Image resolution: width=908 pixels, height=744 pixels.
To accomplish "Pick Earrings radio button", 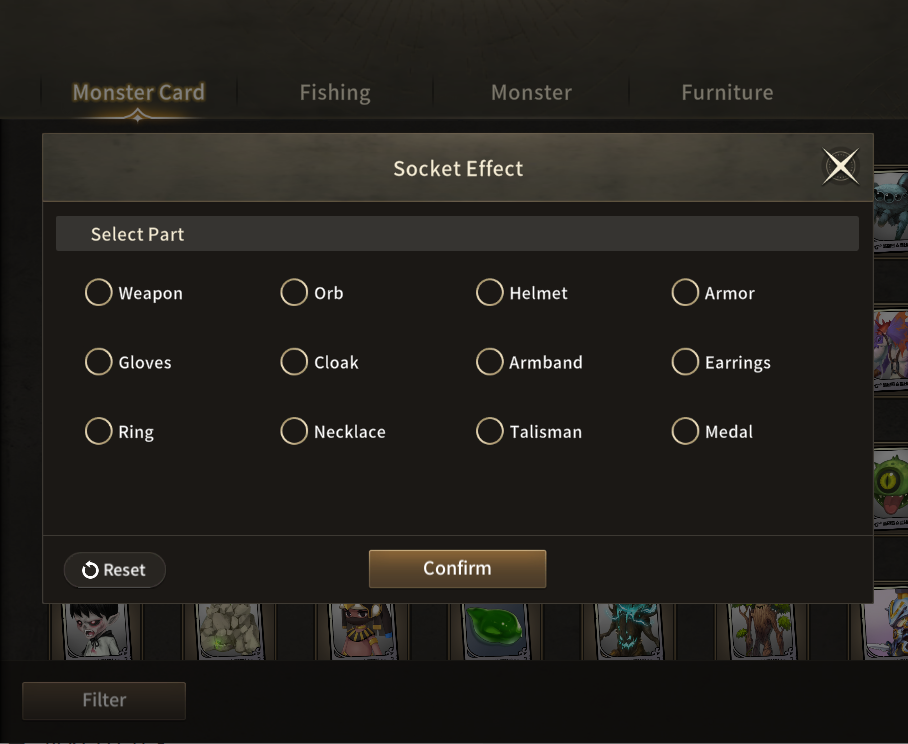I will coord(685,362).
